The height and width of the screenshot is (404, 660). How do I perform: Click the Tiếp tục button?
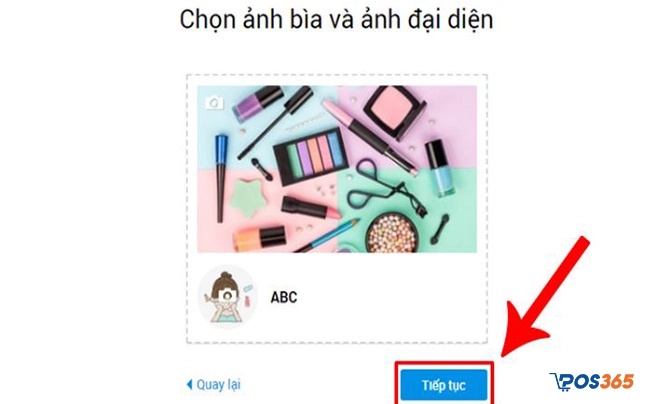pos(444,385)
